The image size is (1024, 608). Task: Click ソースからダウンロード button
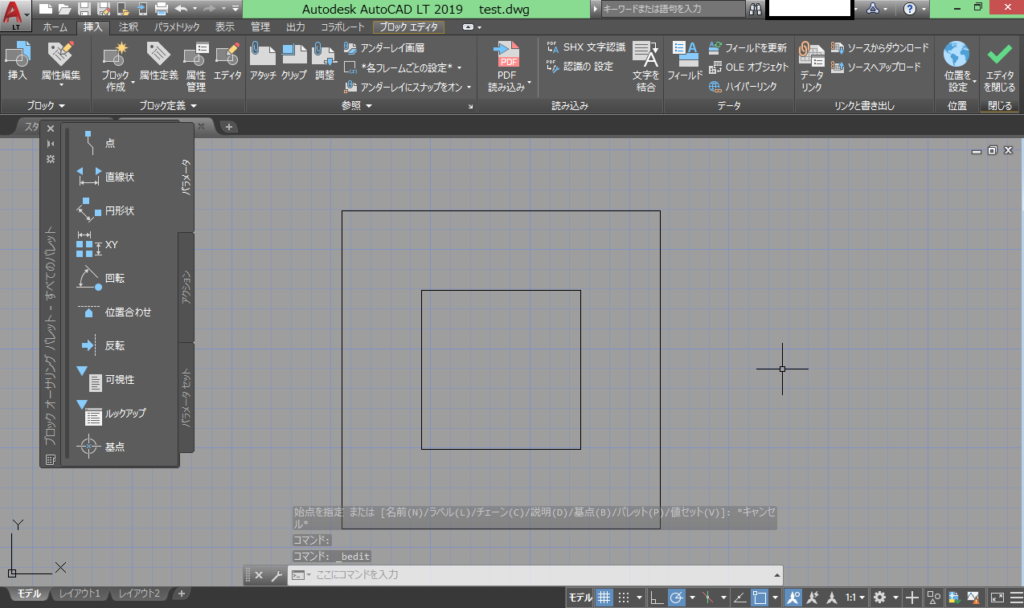pyautogui.click(x=880, y=48)
